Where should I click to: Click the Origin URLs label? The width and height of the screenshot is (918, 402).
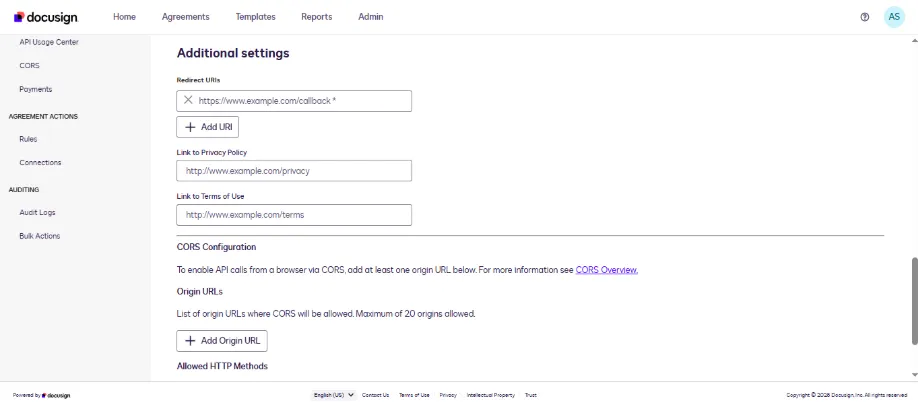point(200,291)
